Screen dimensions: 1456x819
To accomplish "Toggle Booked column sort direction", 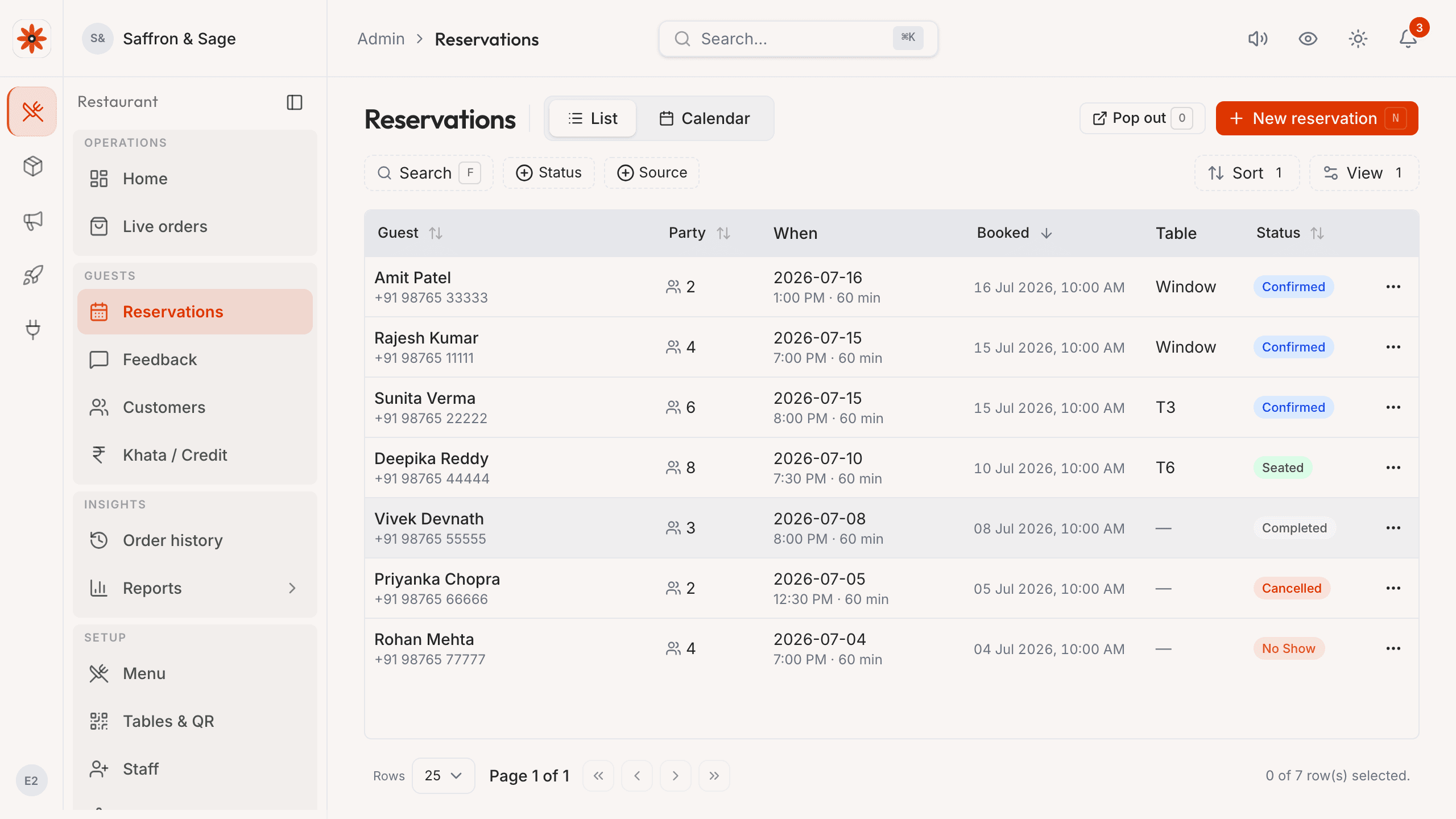I will [x=1015, y=233].
